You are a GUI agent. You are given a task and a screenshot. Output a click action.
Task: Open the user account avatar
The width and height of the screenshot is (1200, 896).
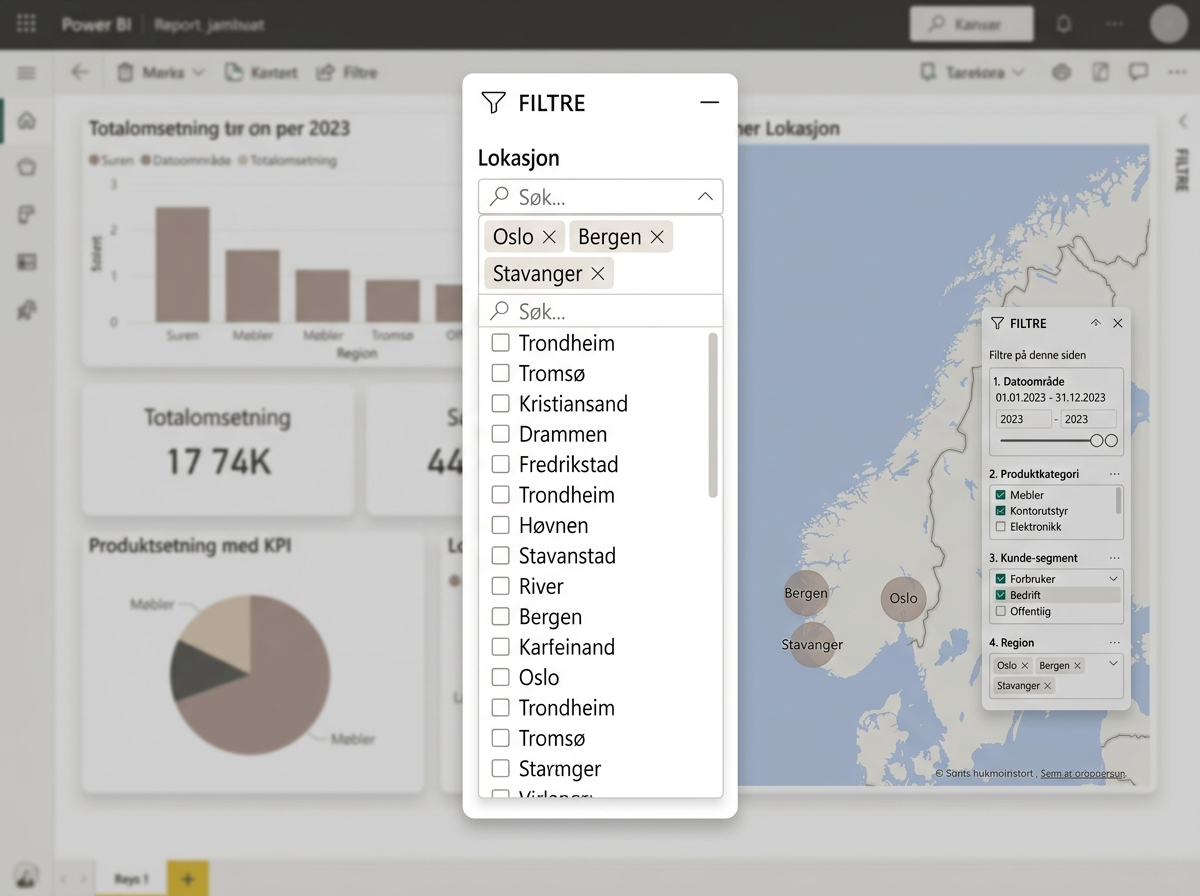pos(1168,24)
